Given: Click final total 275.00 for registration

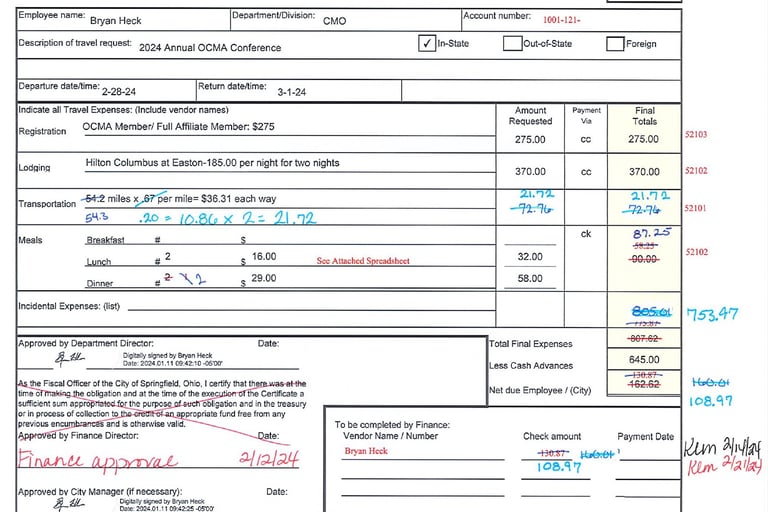Looking at the screenshot, I should click(644, 139).
